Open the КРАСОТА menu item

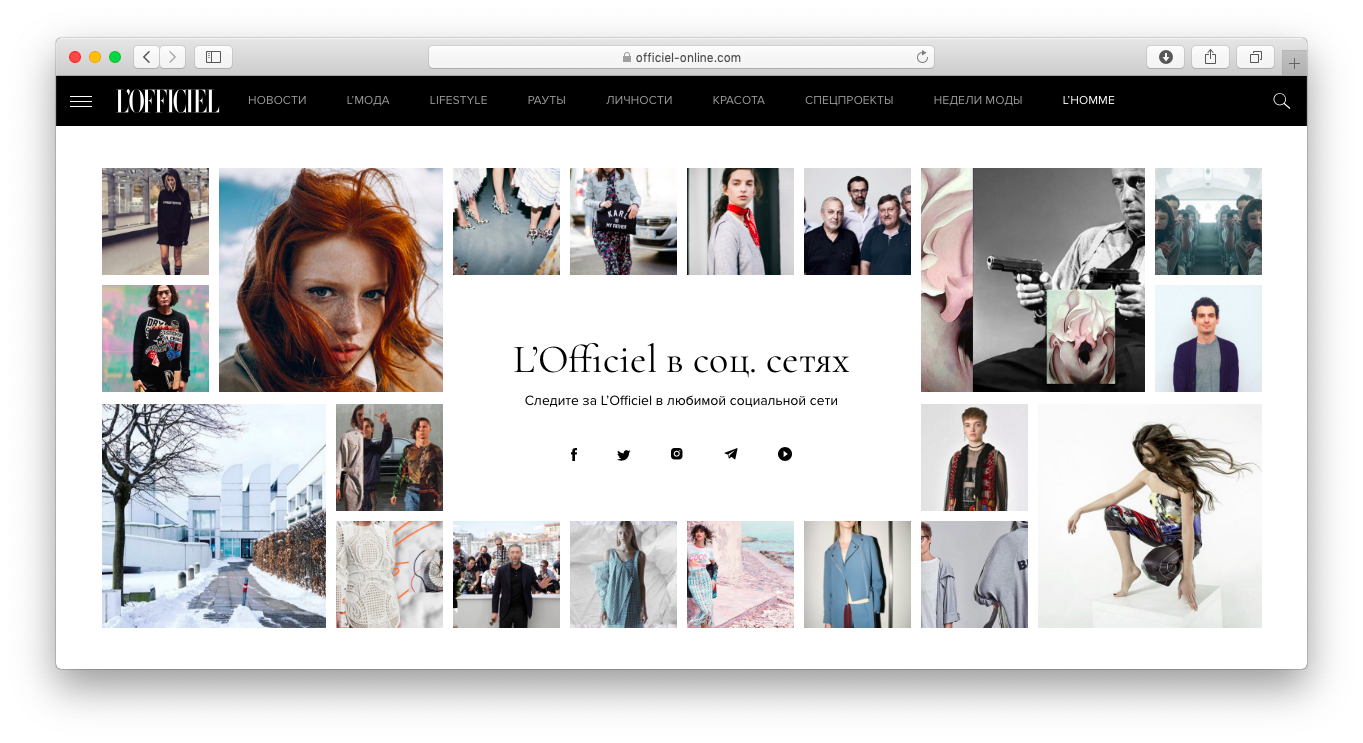(739, 101)
